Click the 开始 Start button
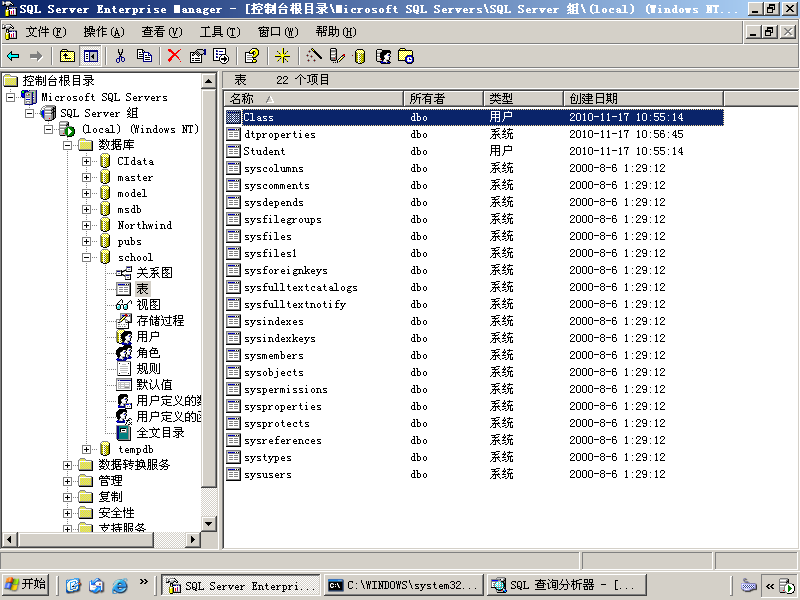 point(26,584)
